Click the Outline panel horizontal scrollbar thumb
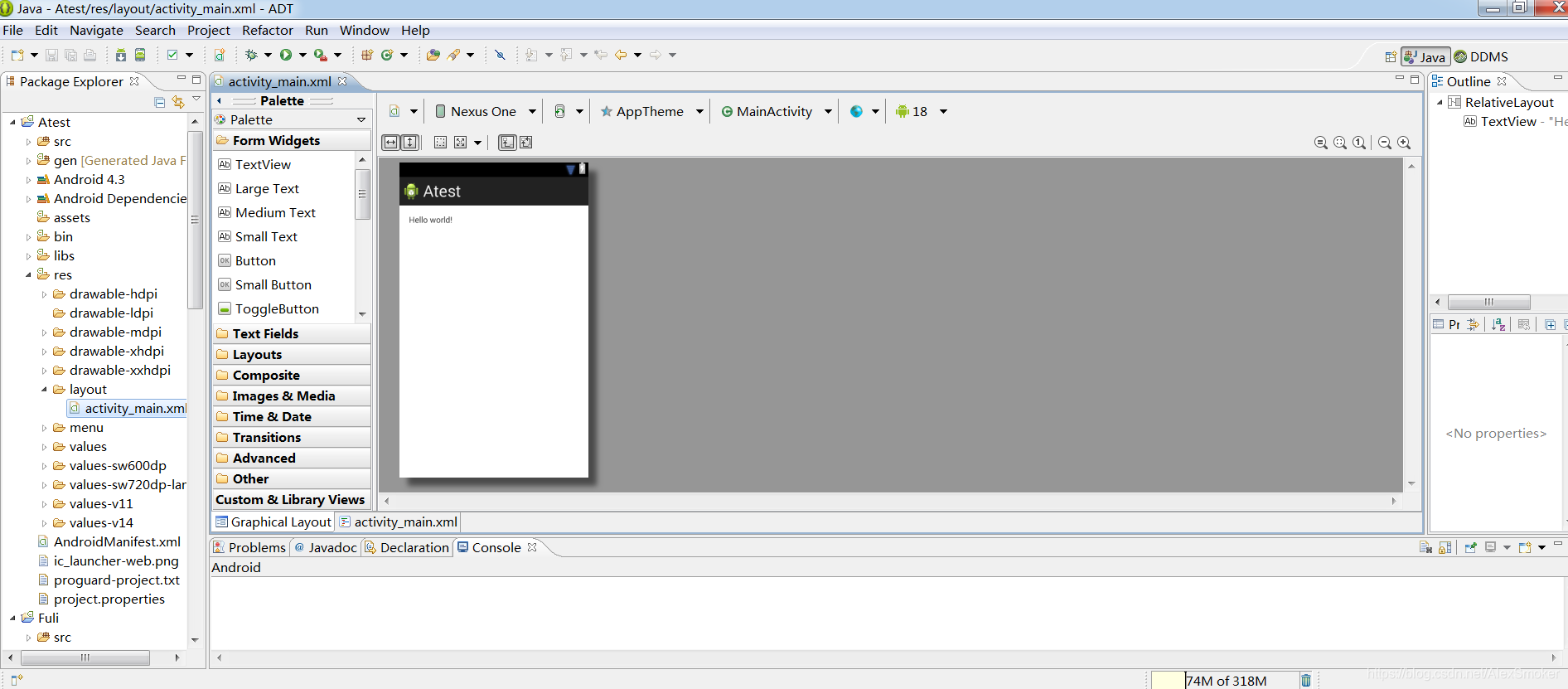The width and height of the screenshot is (1568, 689). (1488, 302)
